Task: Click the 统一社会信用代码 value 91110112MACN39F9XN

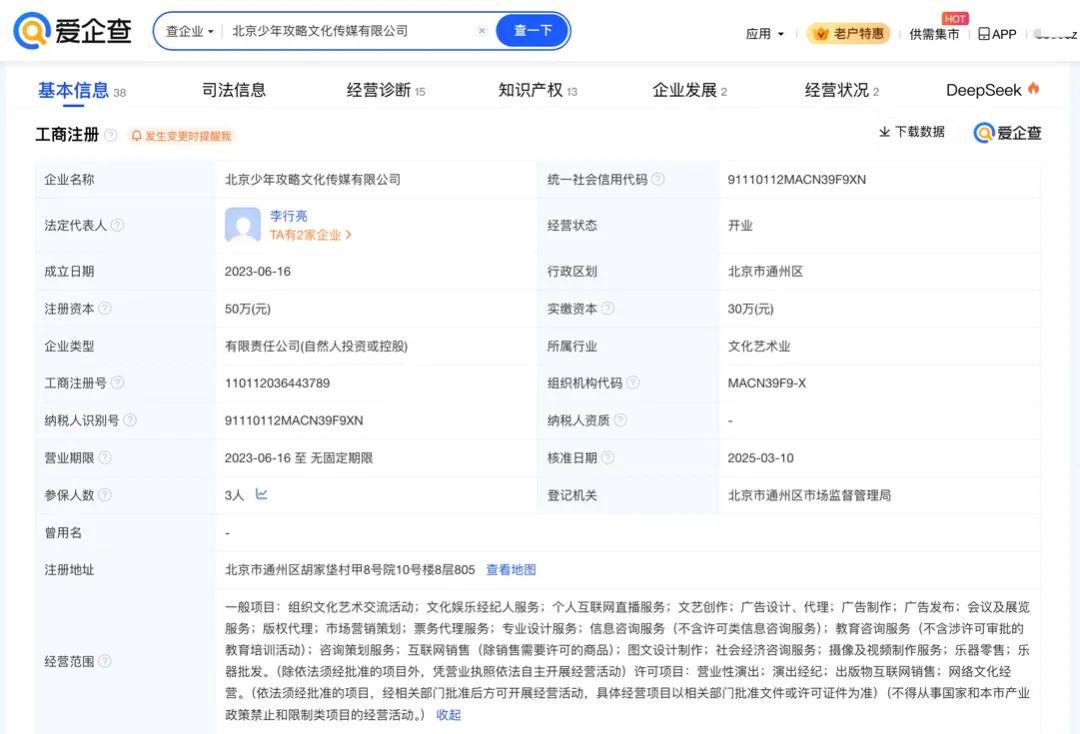Action: click(x=797, y=179)
